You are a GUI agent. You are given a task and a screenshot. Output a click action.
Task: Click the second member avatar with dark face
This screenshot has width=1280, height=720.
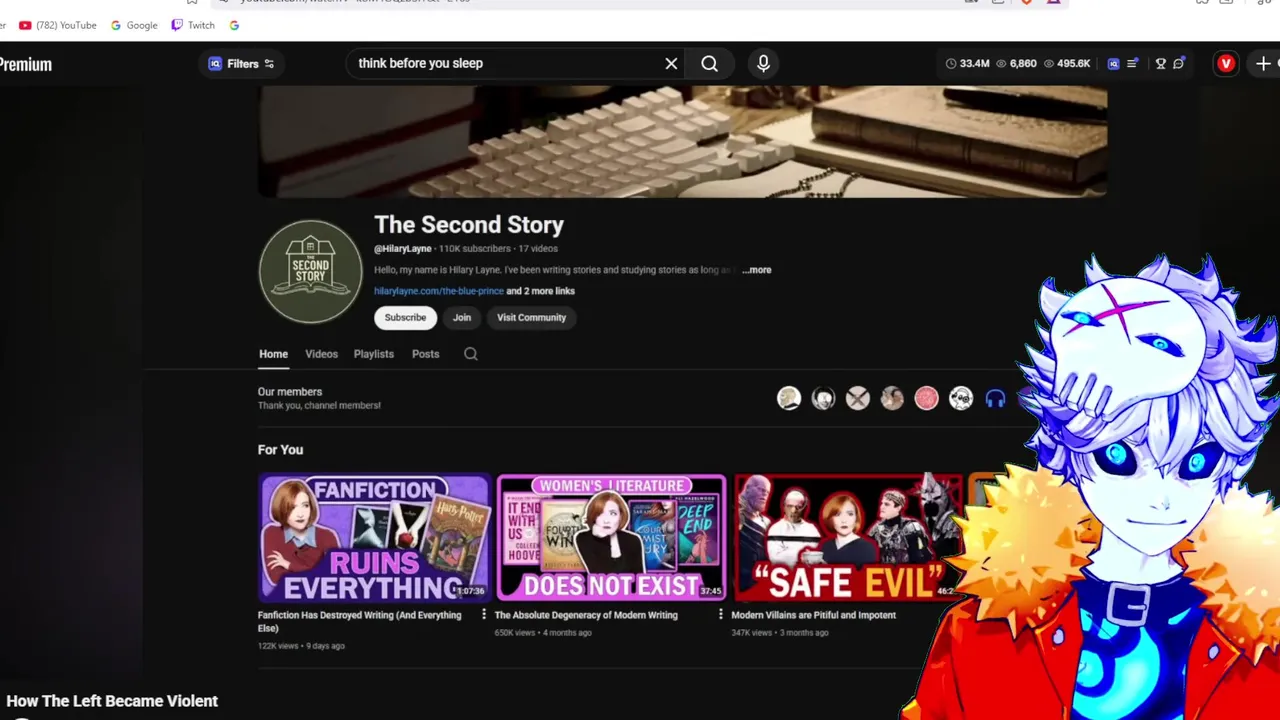pos(823,399)
